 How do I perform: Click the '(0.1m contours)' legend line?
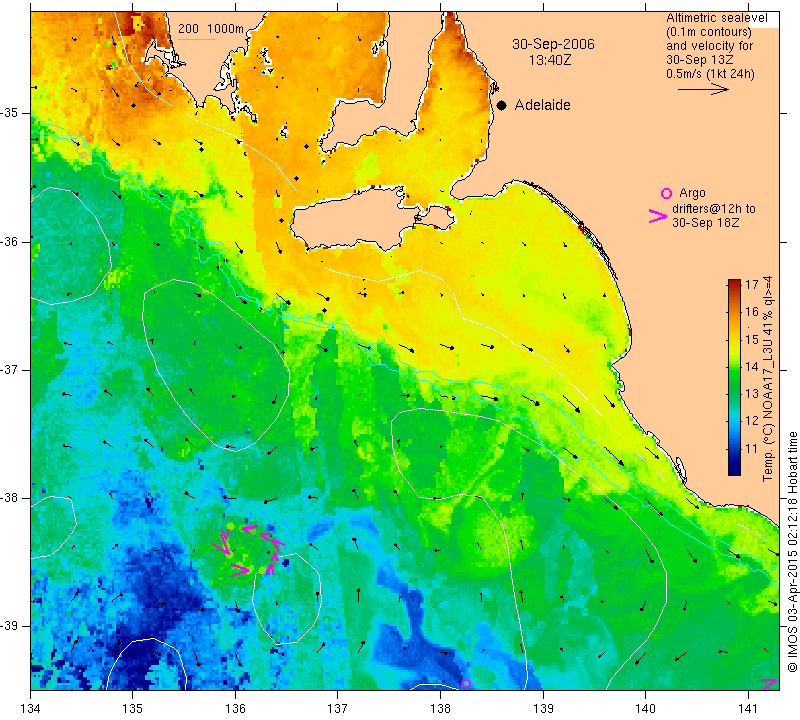click(x=709, y=32)
